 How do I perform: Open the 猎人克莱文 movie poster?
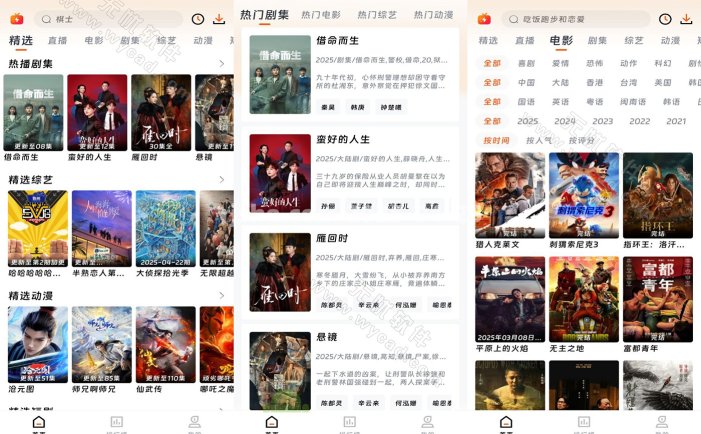510,195
